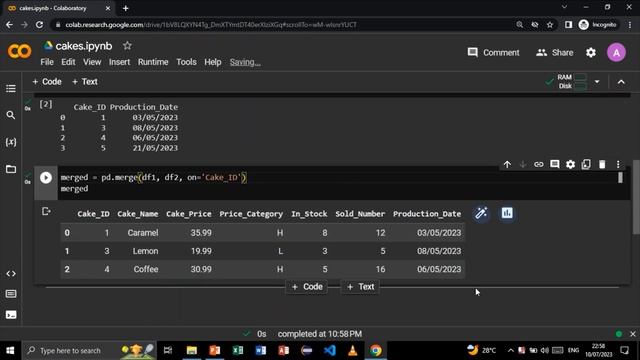Screen dimensions: 640x360
Task: Open the Edit menu
Action: pos(68,62)
